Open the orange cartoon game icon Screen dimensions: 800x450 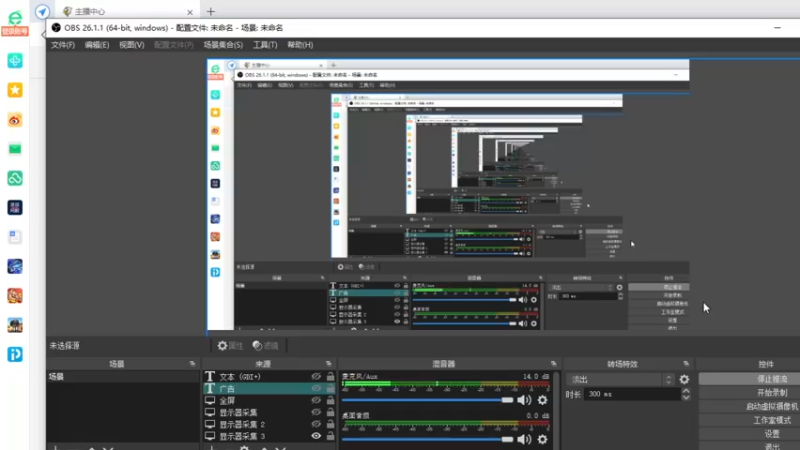(15, 295)
